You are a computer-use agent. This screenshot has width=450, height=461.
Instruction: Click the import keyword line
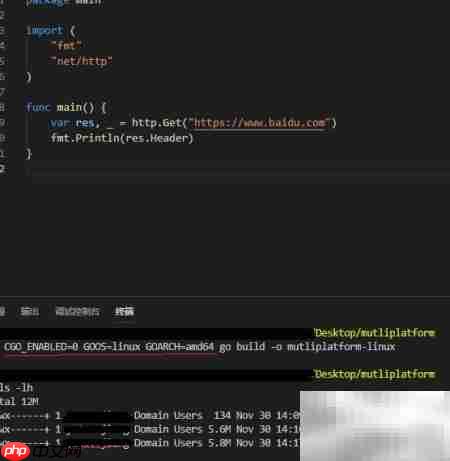point(52,31)
